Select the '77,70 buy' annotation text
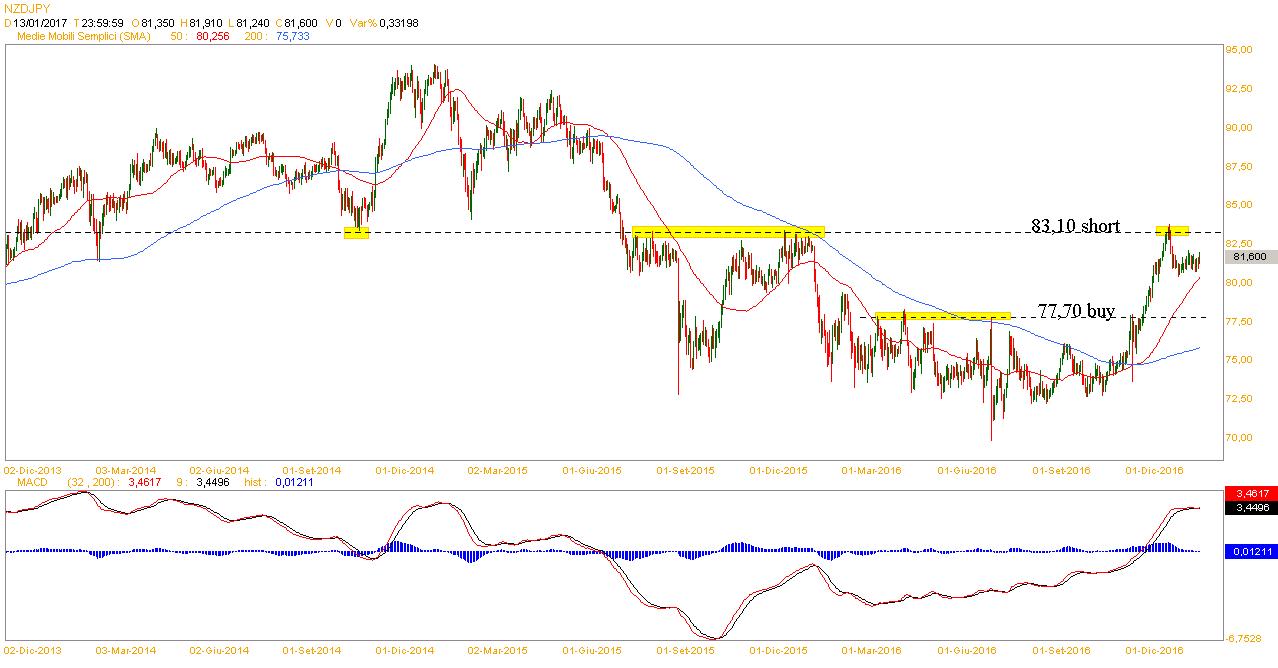The image size is (1278, 668). (x=1075, y=311)
